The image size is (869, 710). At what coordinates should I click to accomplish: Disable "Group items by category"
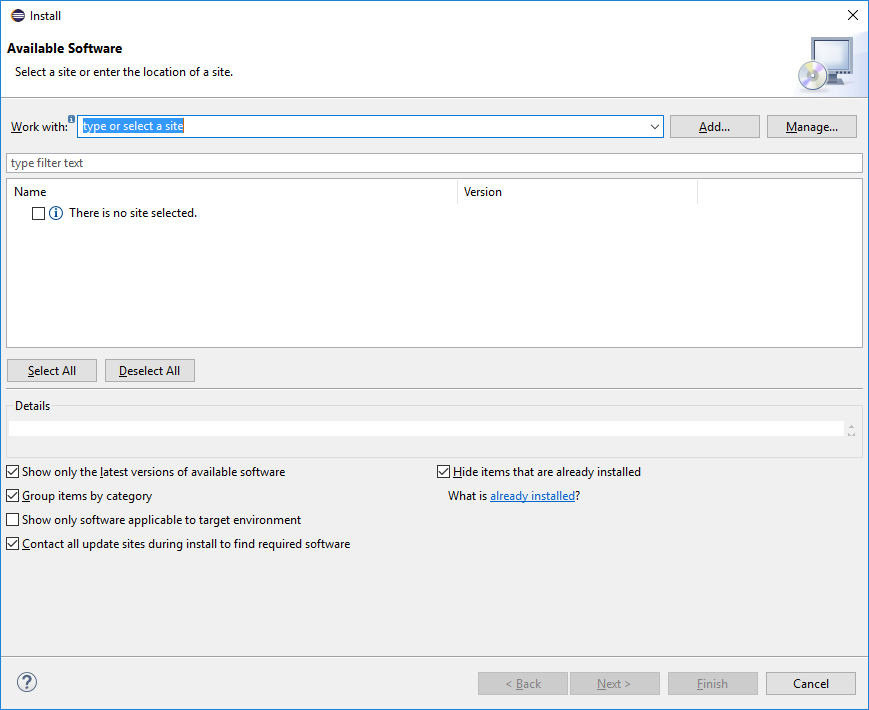tap(13, 495)
